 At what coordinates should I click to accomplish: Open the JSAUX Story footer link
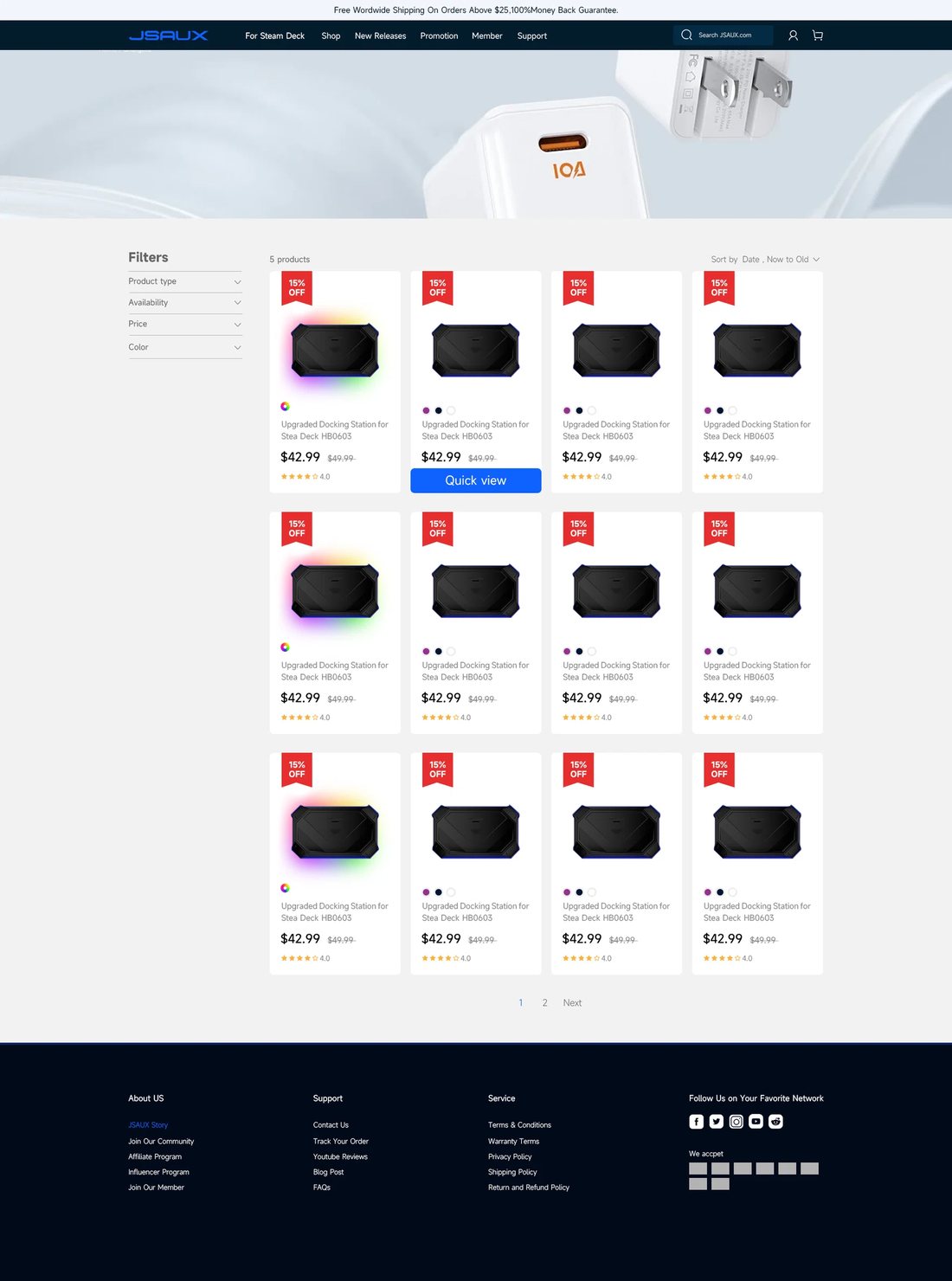148,1125
